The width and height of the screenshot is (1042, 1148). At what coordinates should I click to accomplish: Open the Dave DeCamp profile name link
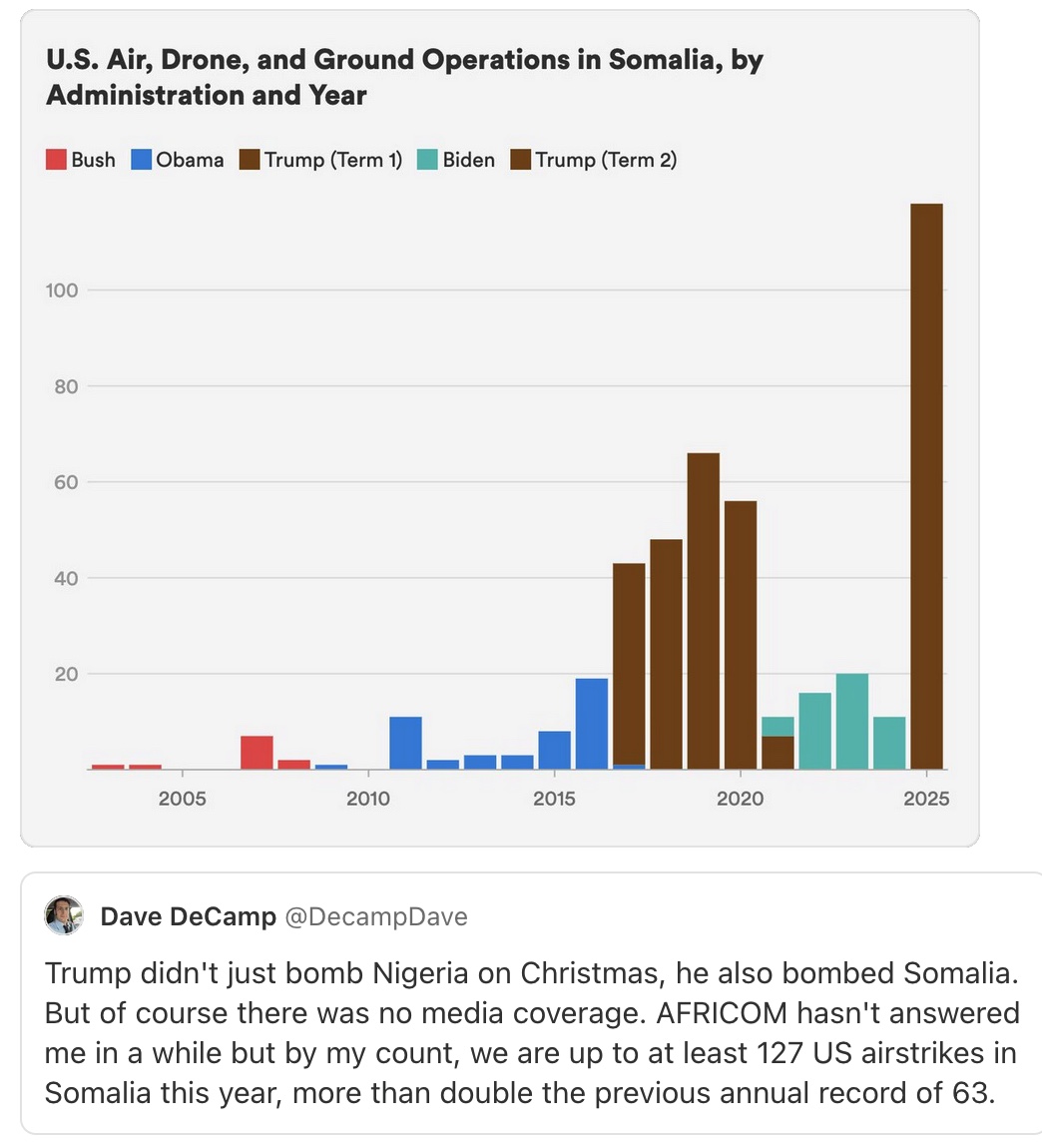pyautogui.click(x=188, y=916)
